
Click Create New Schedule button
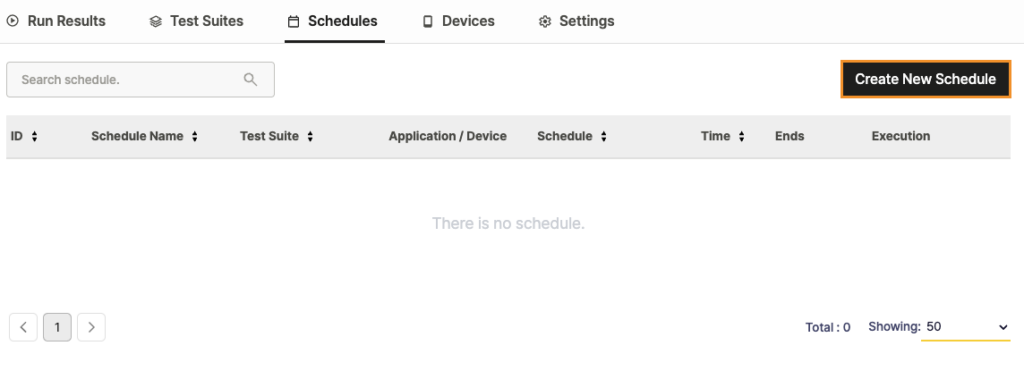point(925,79)
